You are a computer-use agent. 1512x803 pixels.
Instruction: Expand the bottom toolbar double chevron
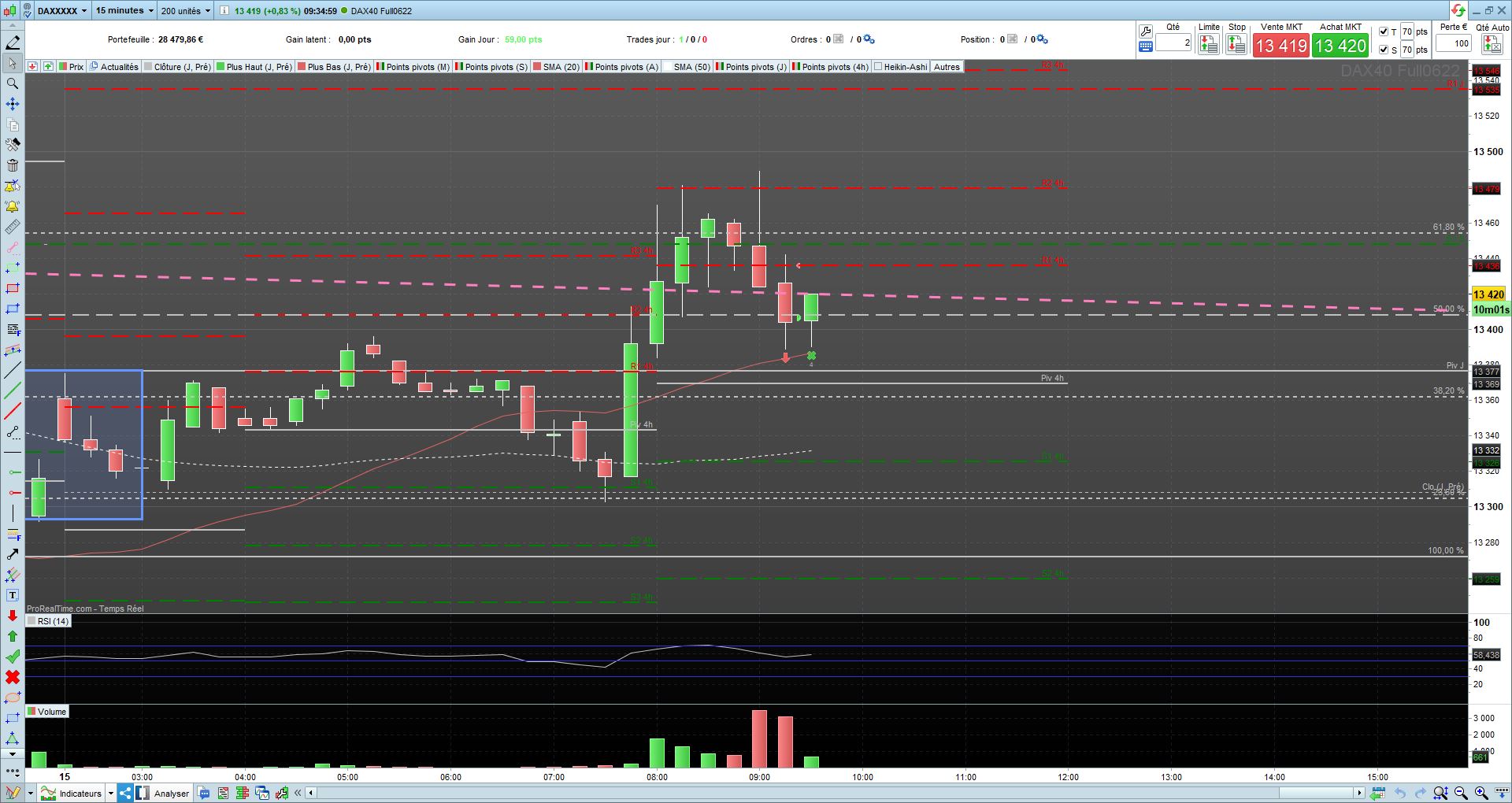[298, 793]
